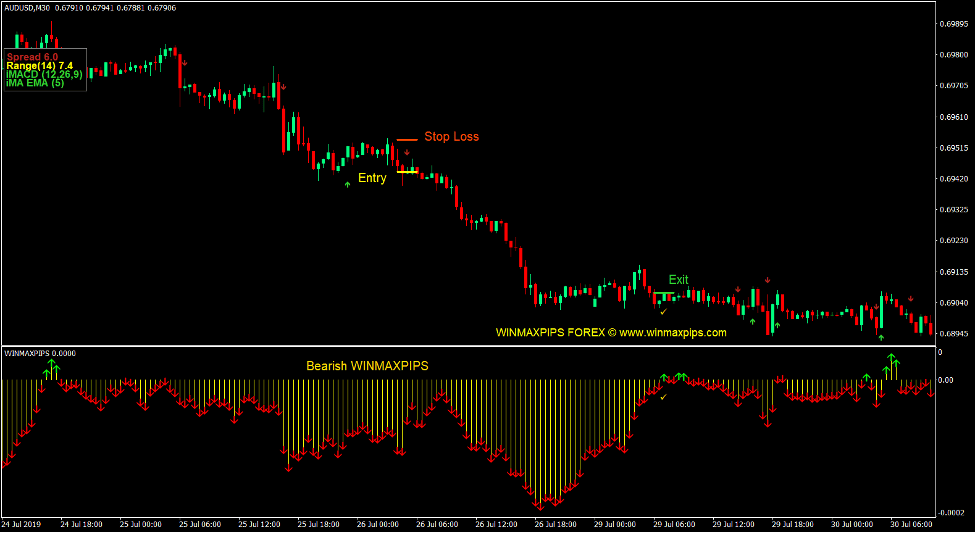This screenshot has width=977, height=533.
Task: Click the red arrow below Stop Loss label
Action: click(407, 153)
